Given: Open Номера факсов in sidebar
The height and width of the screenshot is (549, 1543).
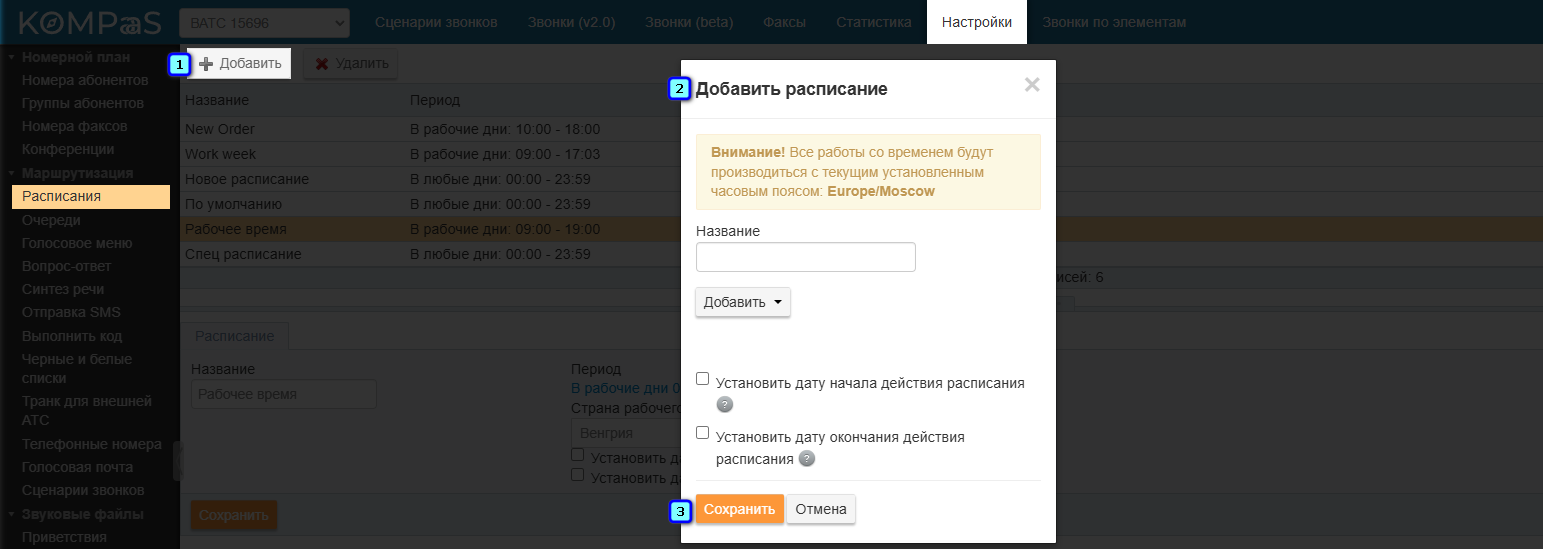Looking at the screenshot, I should 75,126.
